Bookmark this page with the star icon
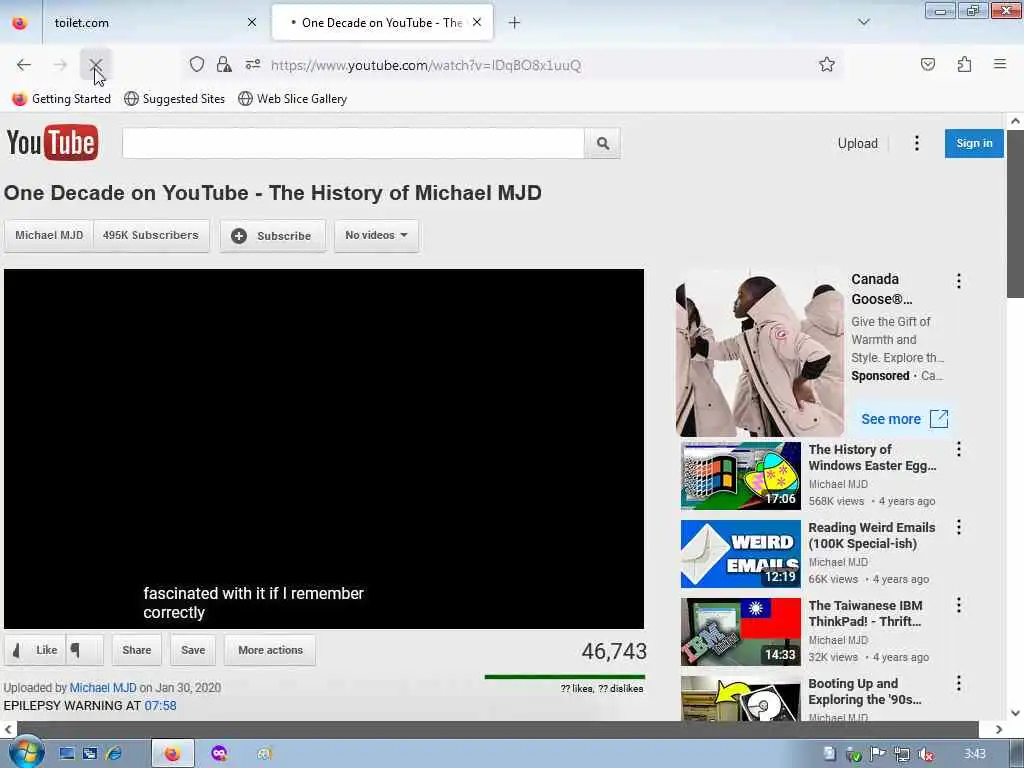The width and height of the screenshot is (1024, 768). pyautogui.click(x=827, y=64)
